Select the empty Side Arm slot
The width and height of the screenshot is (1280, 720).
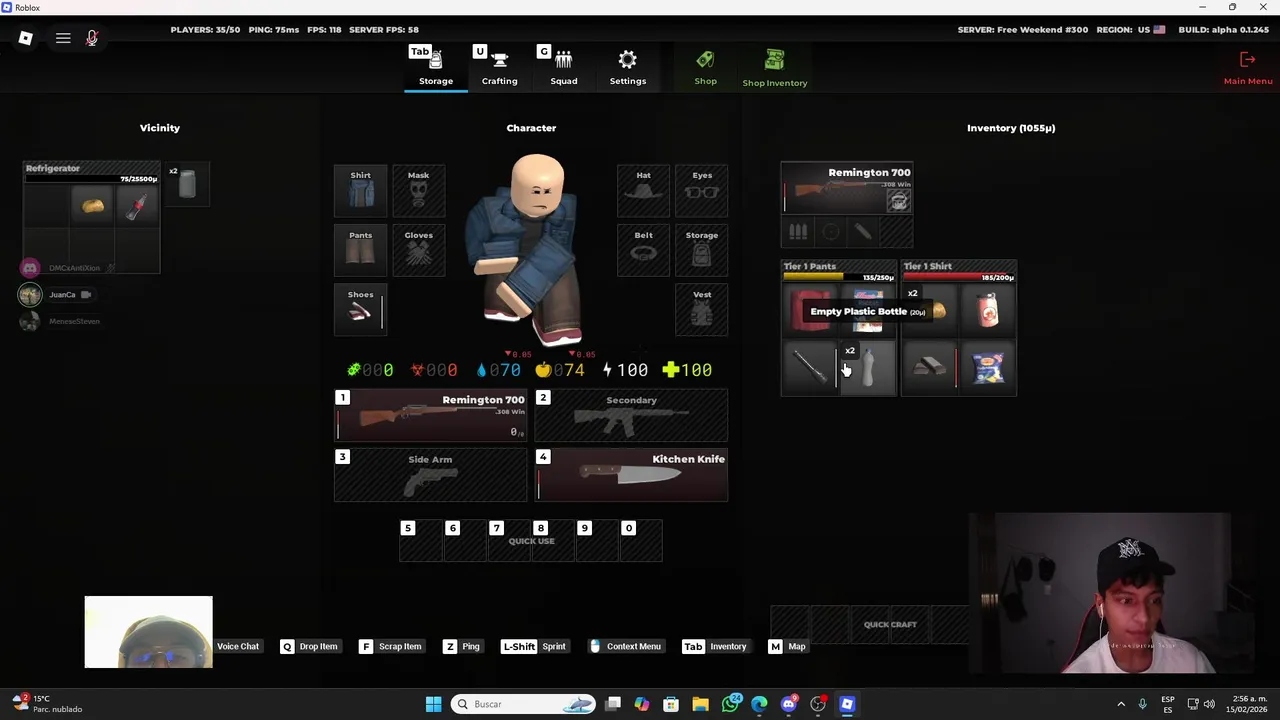(x=431, y=475)
